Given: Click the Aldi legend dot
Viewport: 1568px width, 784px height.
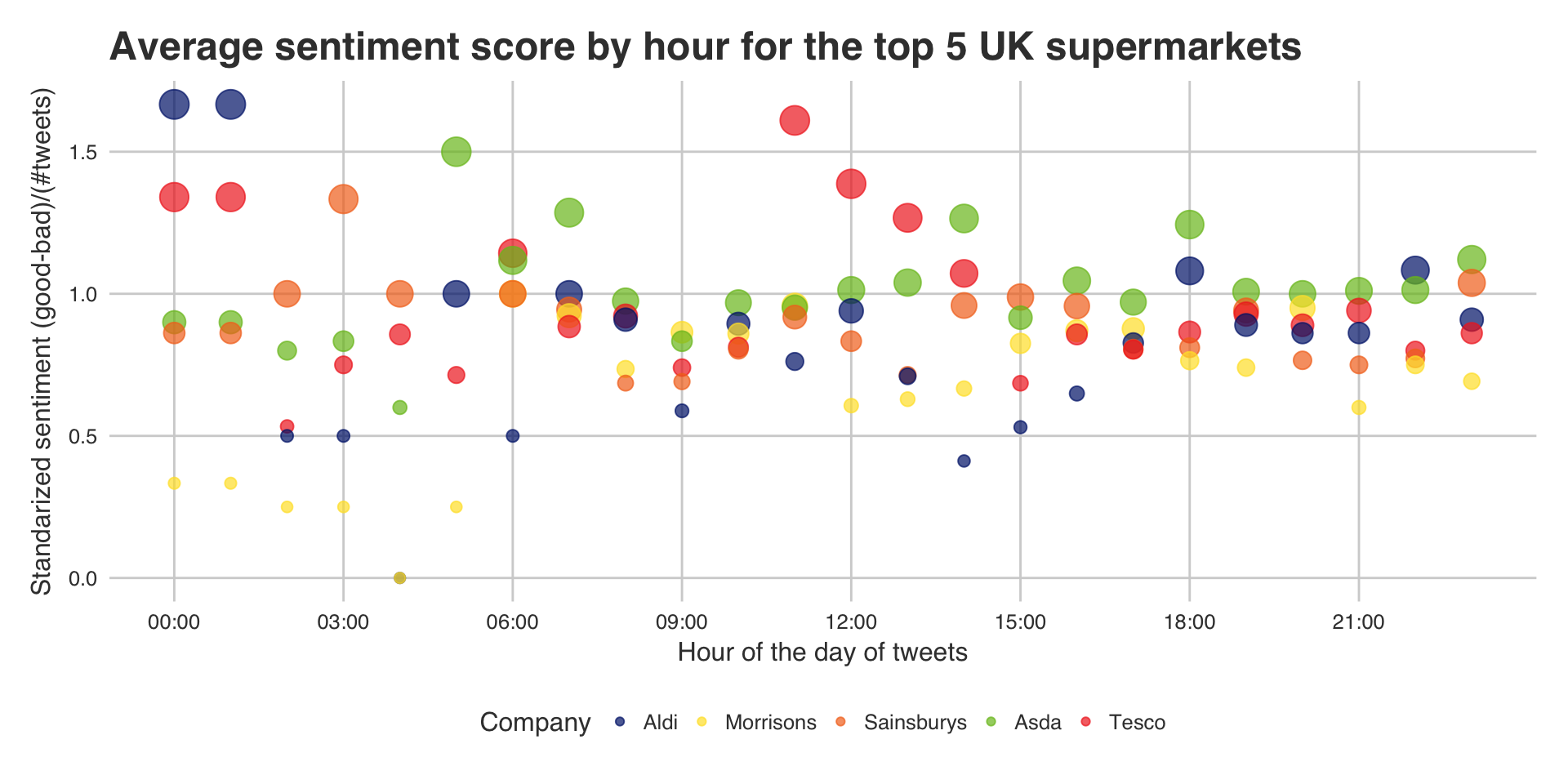Looking at the screenshot, I should (619, 723).
